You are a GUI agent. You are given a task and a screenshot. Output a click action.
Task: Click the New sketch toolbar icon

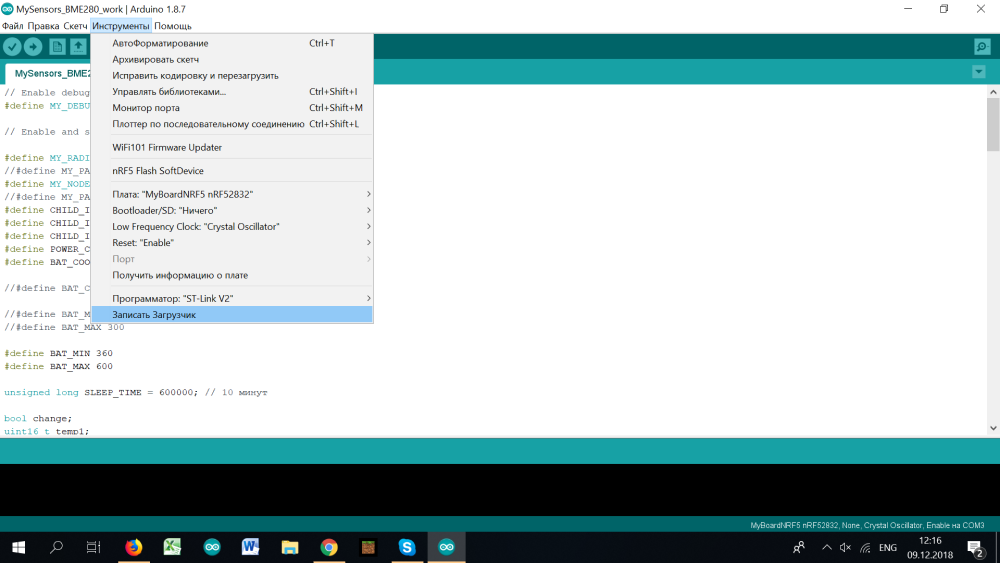[57, 47]
